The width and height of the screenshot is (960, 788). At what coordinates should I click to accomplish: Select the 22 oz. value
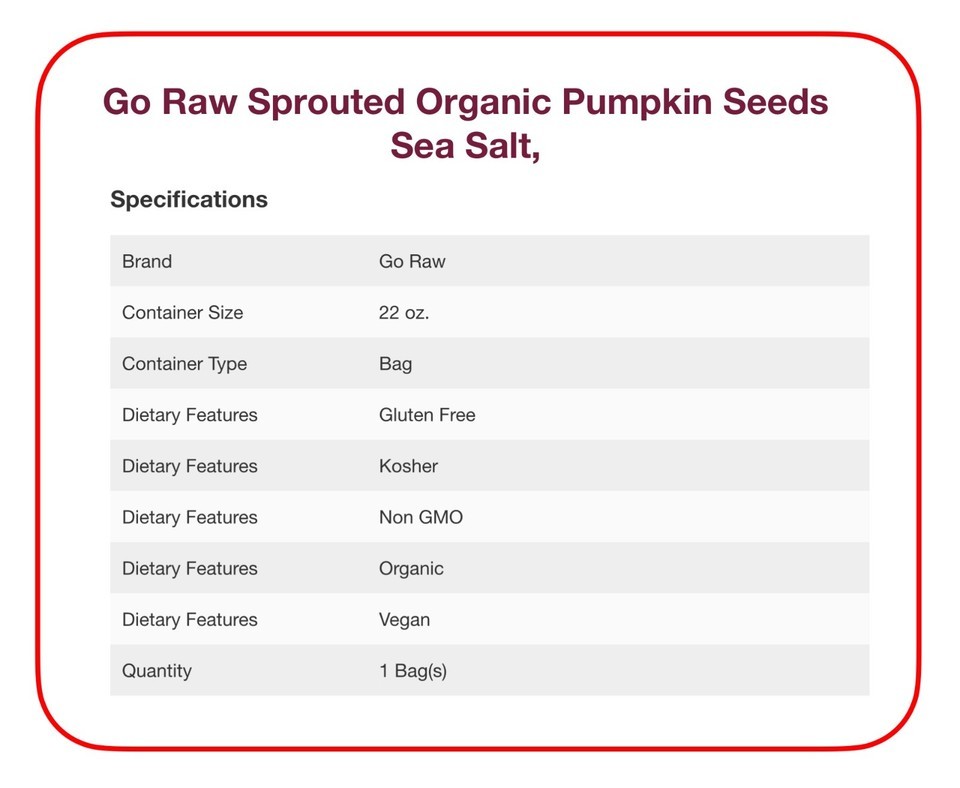pyautogui.click(x=404, y=313)
